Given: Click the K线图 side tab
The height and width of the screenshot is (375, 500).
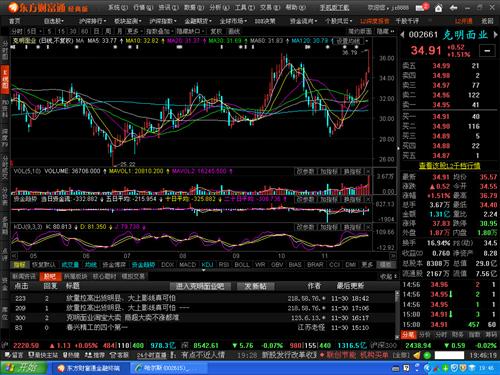Looking at the screenshot, I should tap(5, 79).
